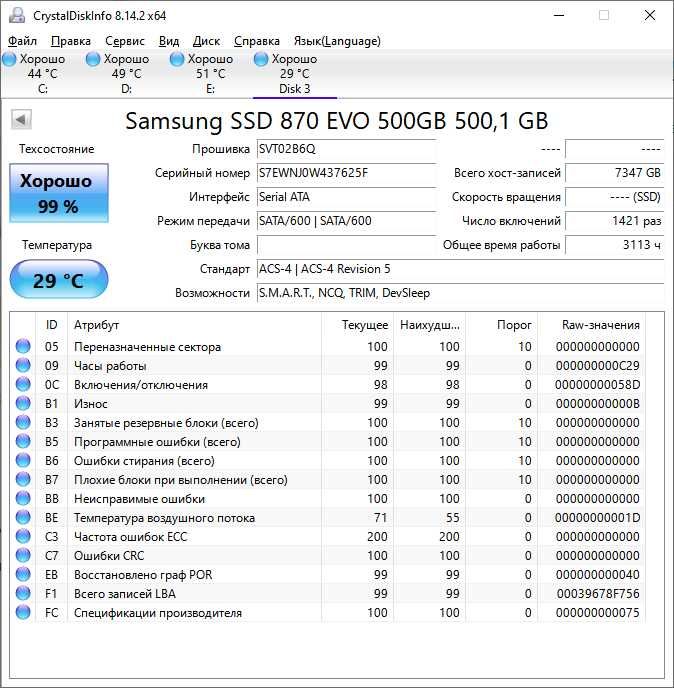Click raw value 000000000C29
Screen dimensions: 674x688
[598, 366]
